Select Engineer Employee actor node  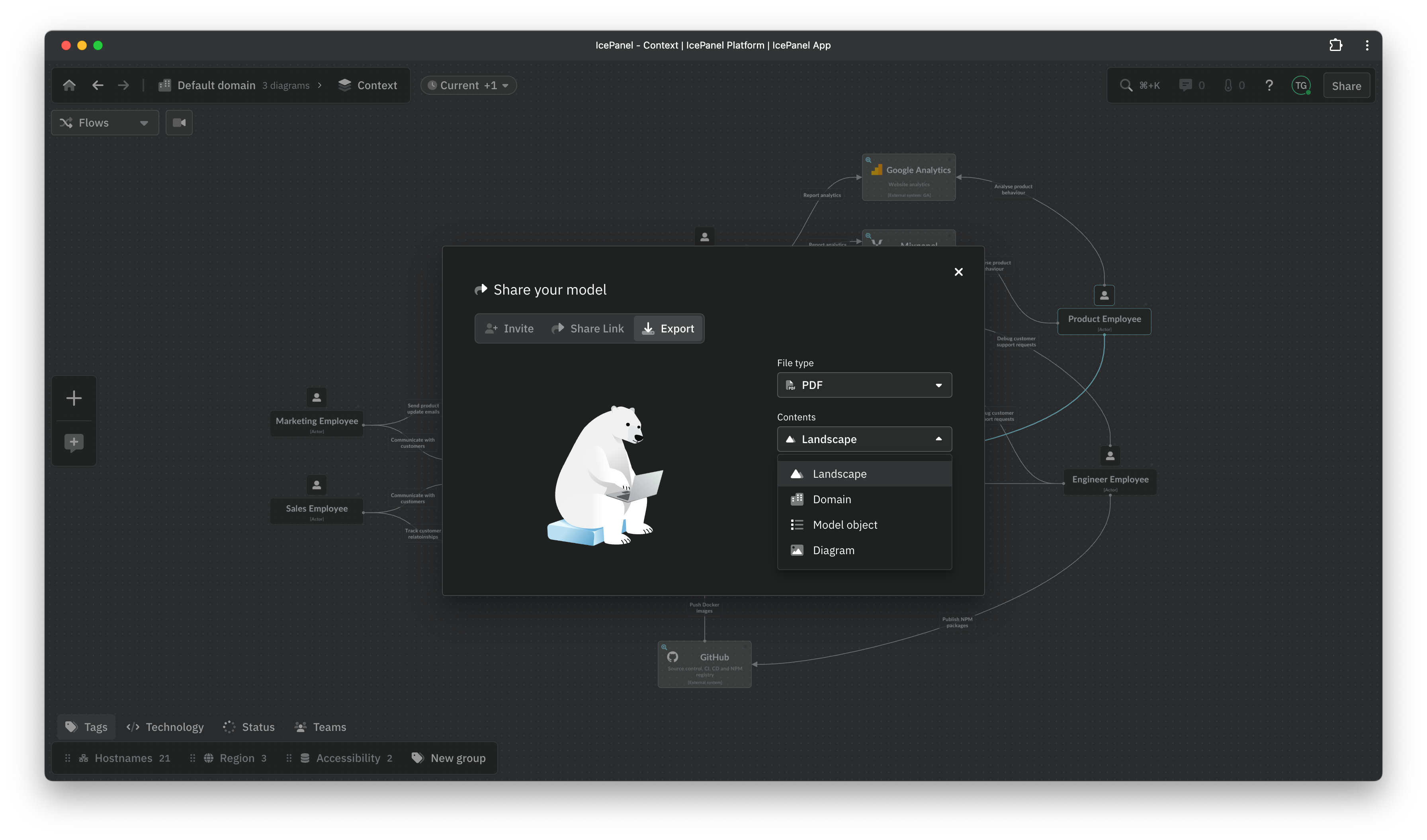pos(1110,482)
